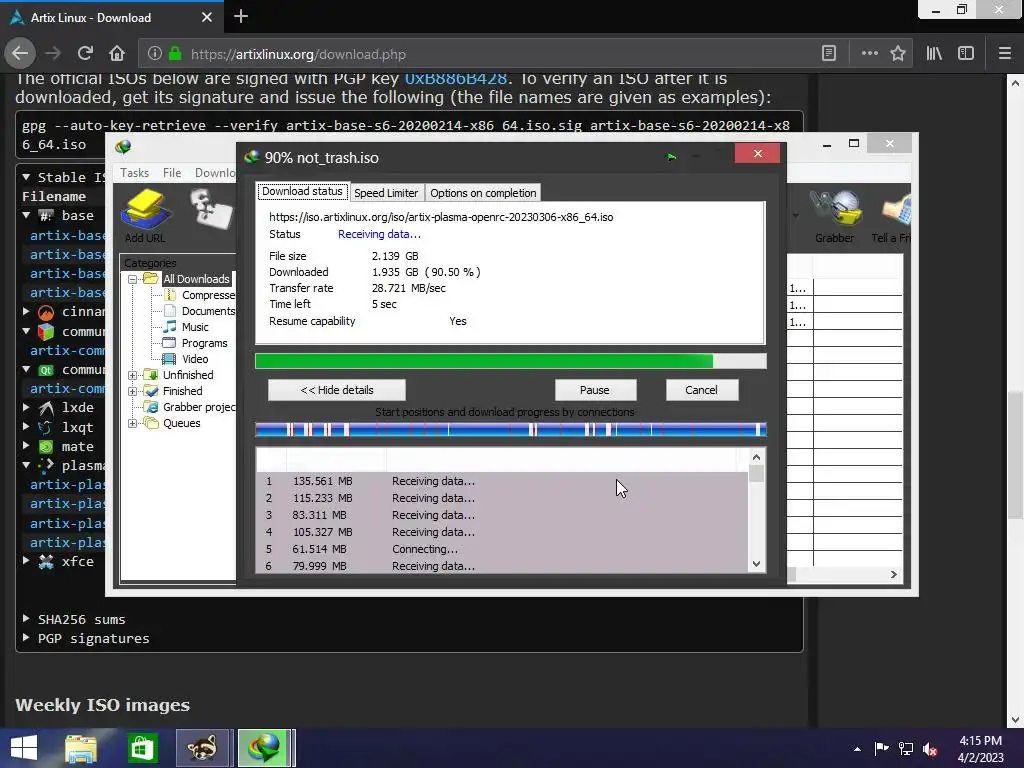This screenshot has height=768, width=1024.
Task: Switch to the Speed Limiter tab
Action: (x=386, y=193)
